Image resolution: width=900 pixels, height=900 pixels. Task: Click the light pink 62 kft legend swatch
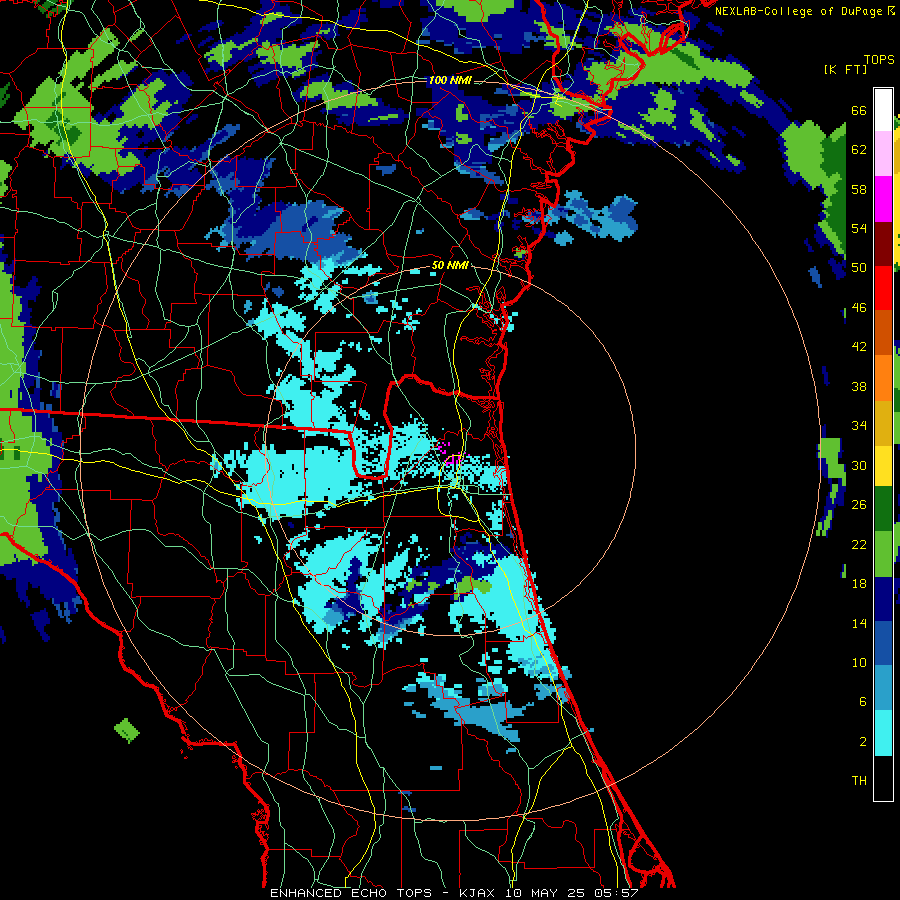pyautogui.click(x=883, y=153)
